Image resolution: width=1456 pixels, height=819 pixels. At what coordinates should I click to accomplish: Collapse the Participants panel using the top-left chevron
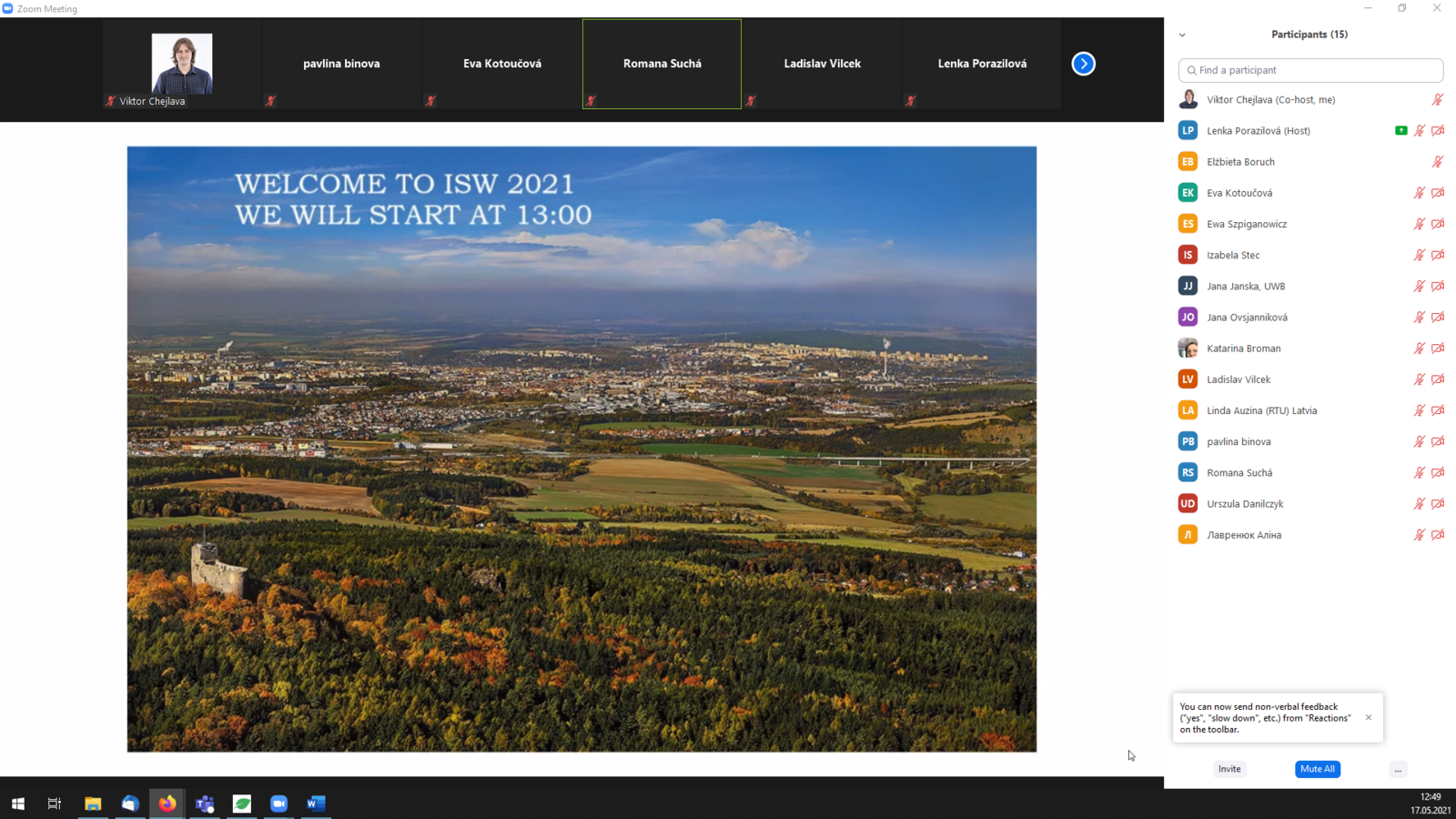[1182, 35]
